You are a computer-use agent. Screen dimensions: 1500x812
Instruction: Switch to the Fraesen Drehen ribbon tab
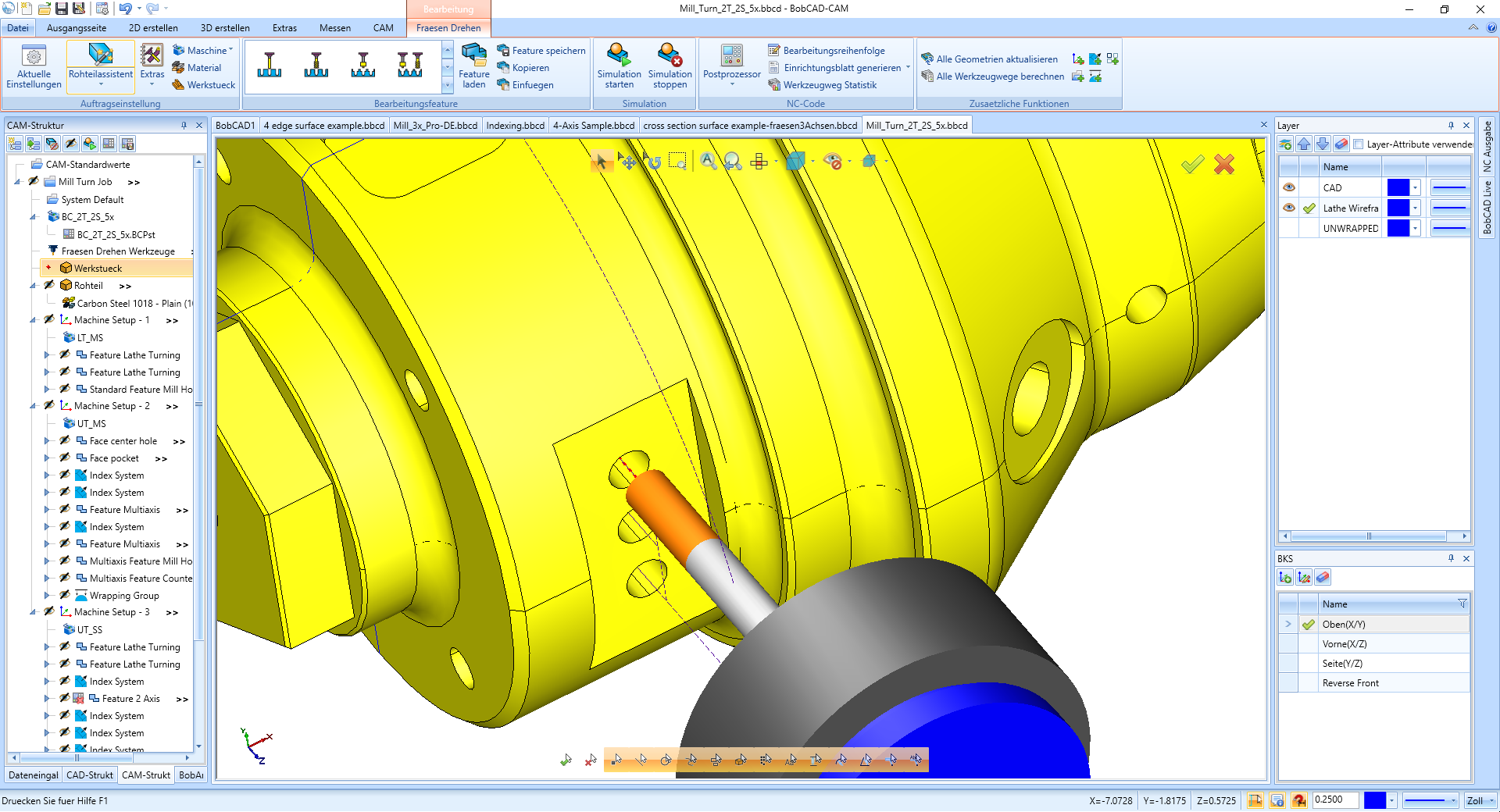click(448, 27)
